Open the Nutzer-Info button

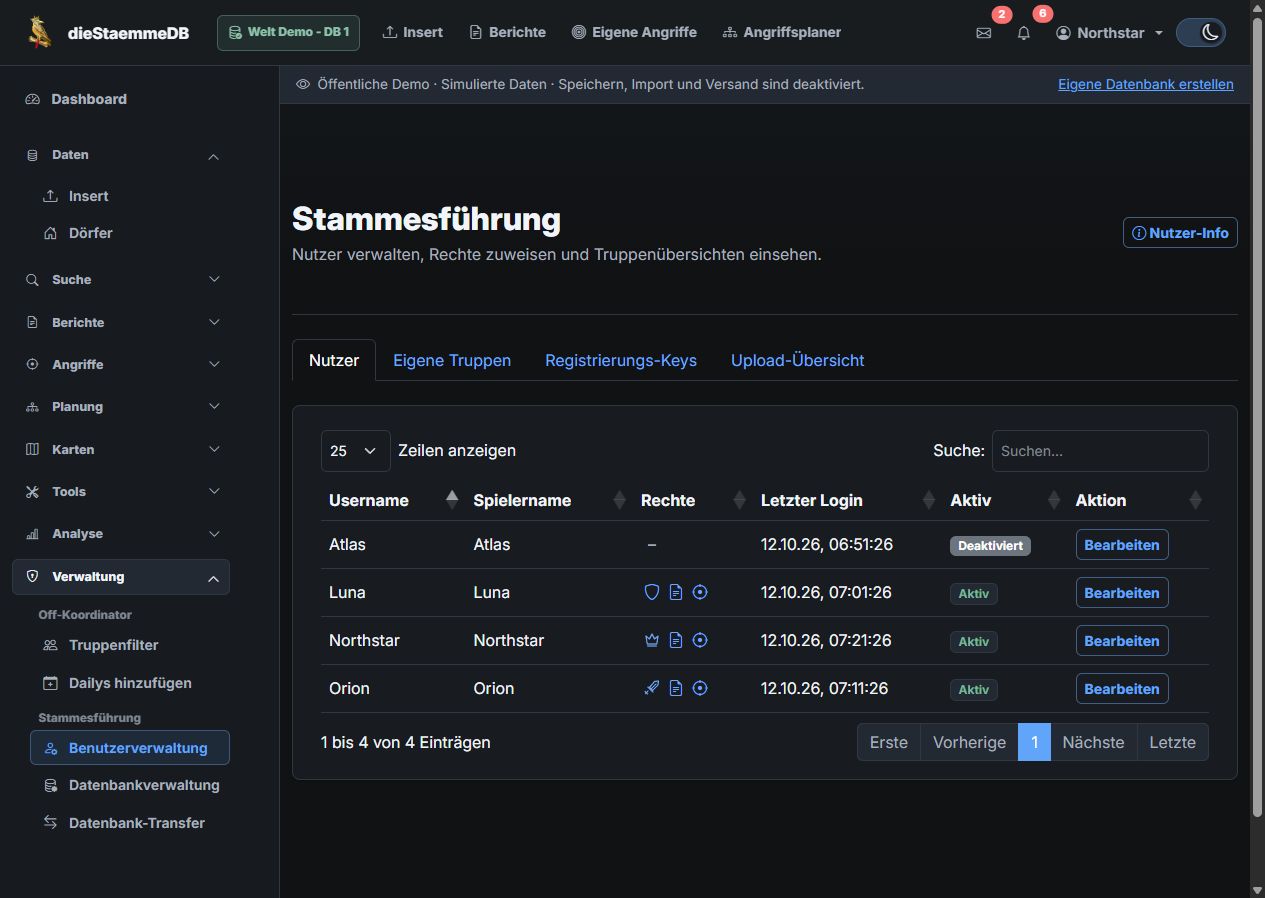(1180, 233)
